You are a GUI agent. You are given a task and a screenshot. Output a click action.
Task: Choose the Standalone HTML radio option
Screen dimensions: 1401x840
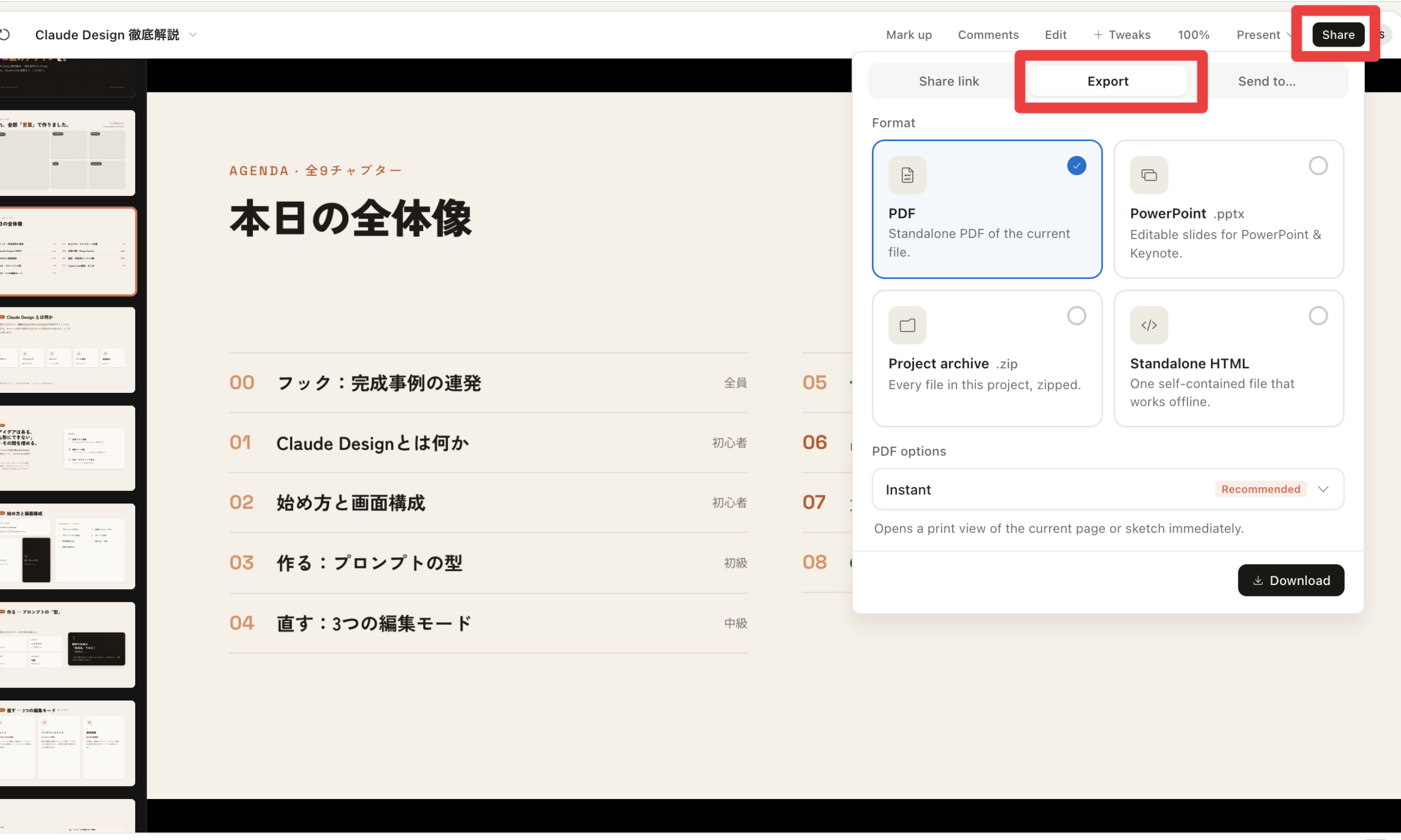pyautogui.click(x=1318, y=316)
